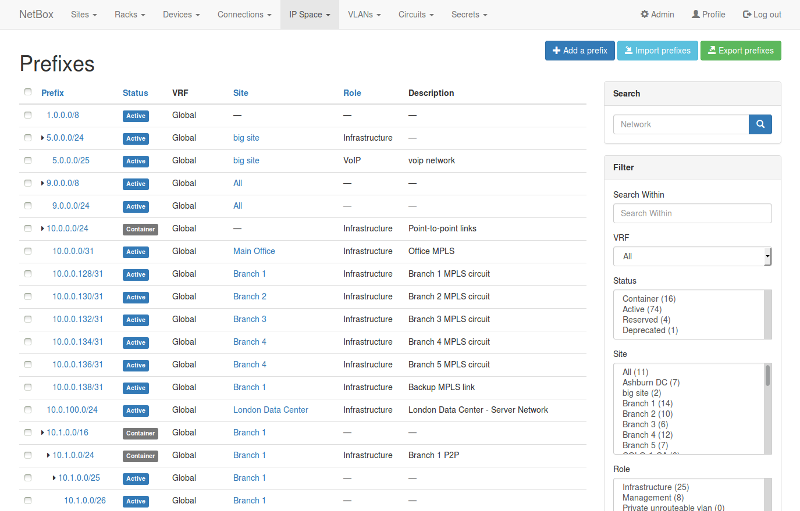Click the magnifier search button
The image size is (800, 511).
click(760, 124)
